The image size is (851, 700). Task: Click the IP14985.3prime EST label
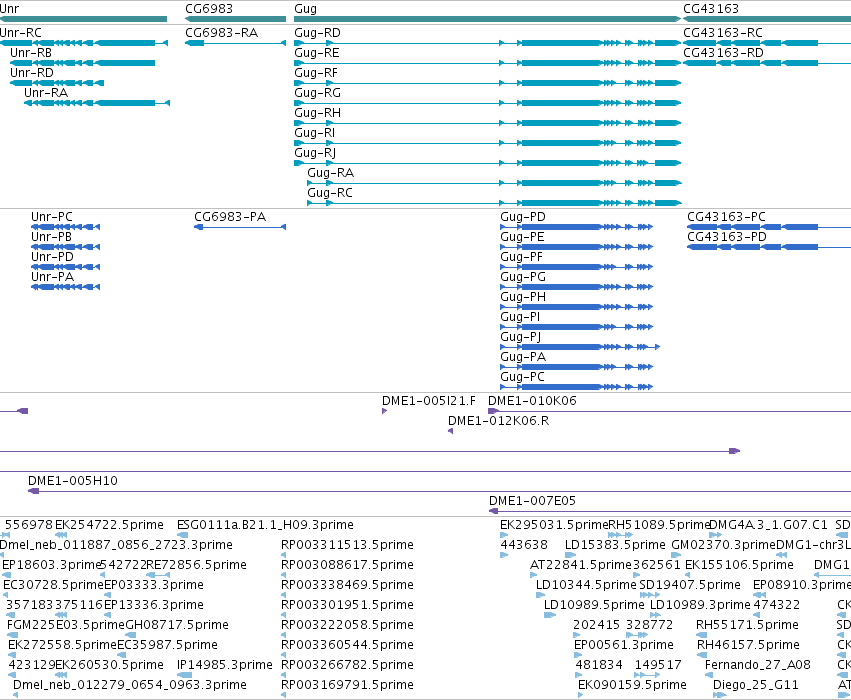(225, 665)
